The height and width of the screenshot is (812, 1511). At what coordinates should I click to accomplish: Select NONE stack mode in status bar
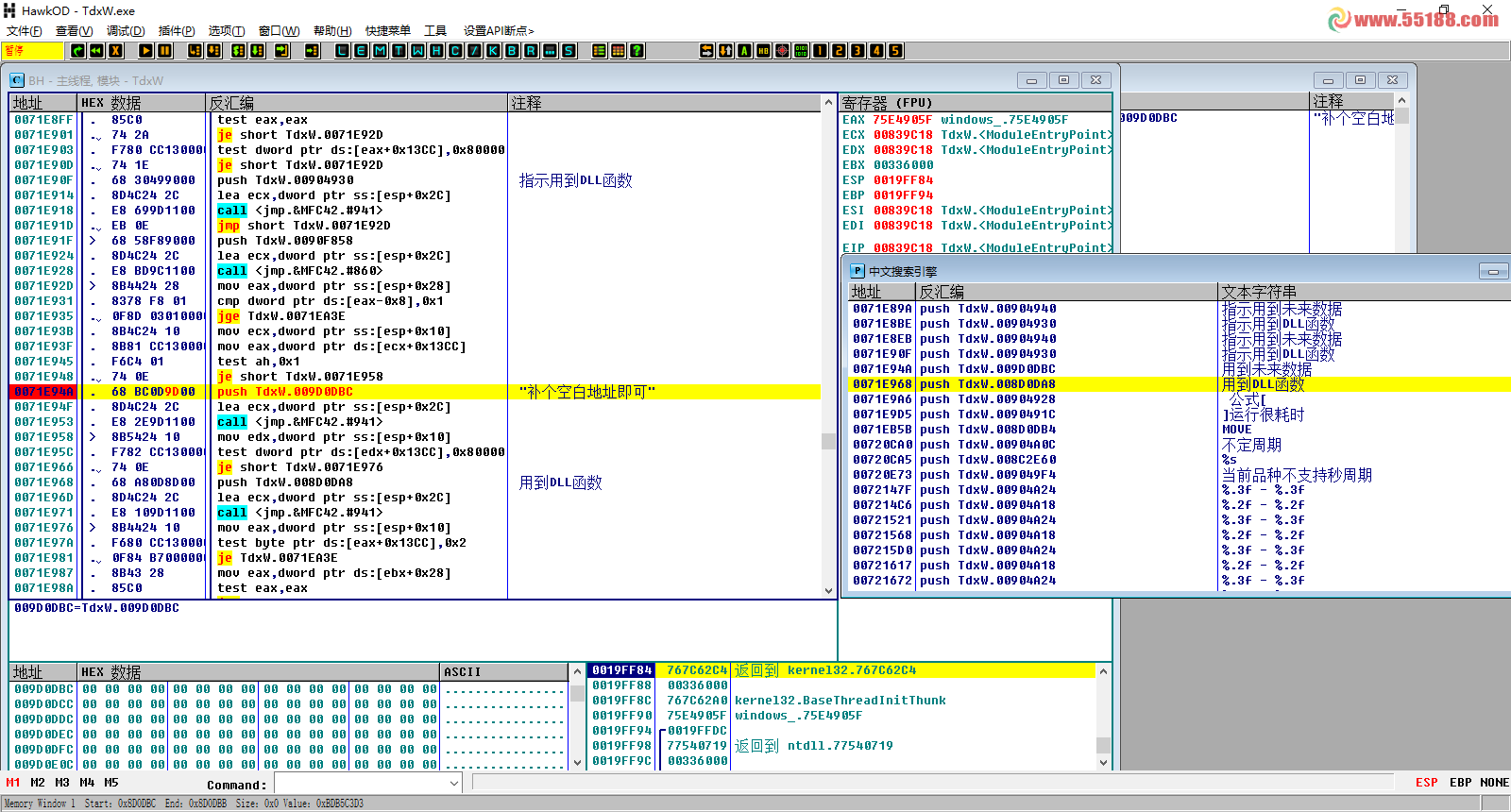(x=1494, y=783)
